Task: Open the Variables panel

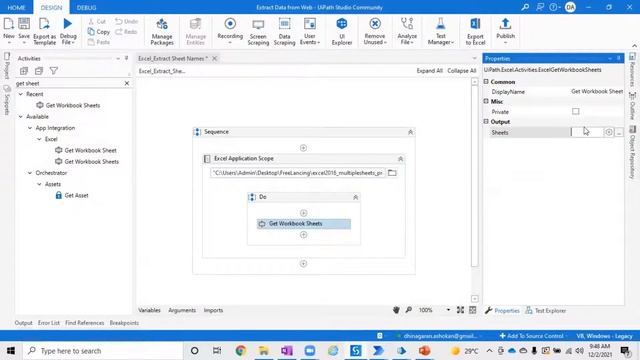Action: pos(149,310)
